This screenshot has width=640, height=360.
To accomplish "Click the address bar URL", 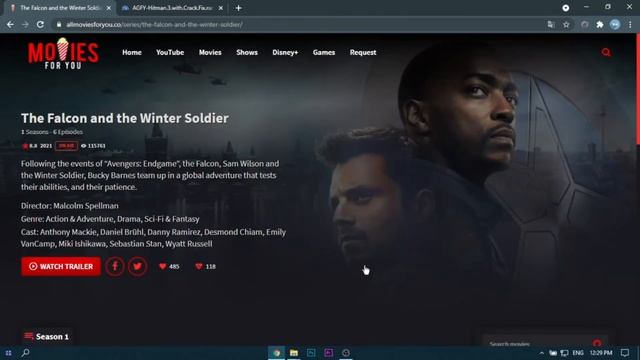I will point(155,24).
